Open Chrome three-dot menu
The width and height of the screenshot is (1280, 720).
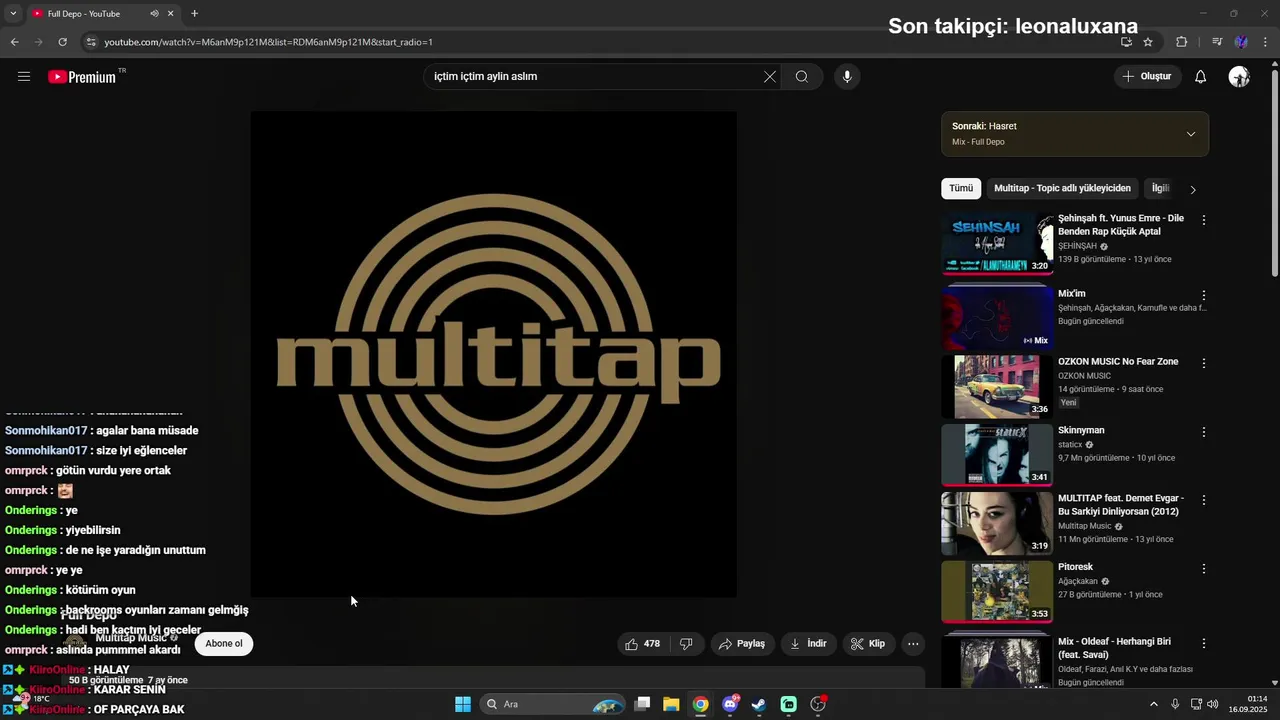click(1266, 42)
